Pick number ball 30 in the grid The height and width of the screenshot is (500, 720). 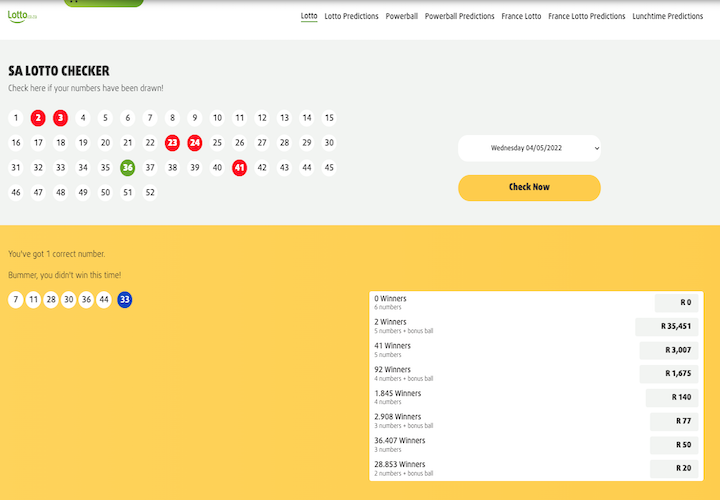point(329,143)
